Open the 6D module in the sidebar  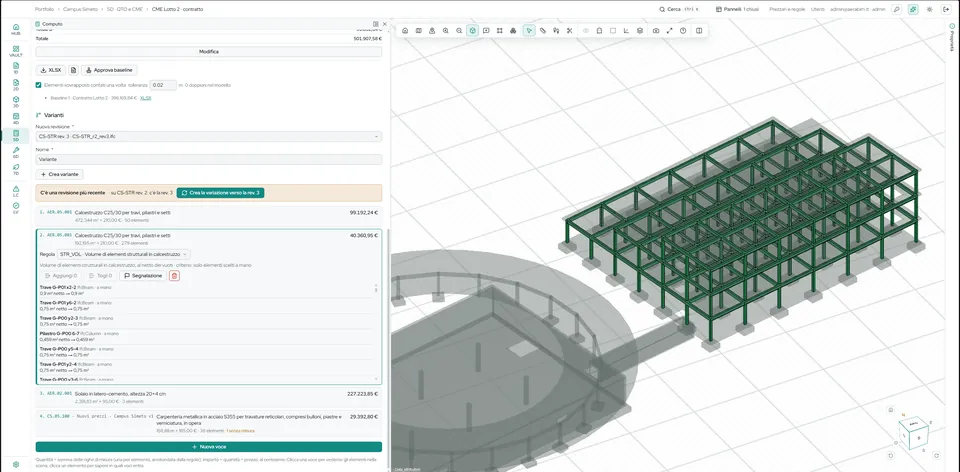(16, 152)
